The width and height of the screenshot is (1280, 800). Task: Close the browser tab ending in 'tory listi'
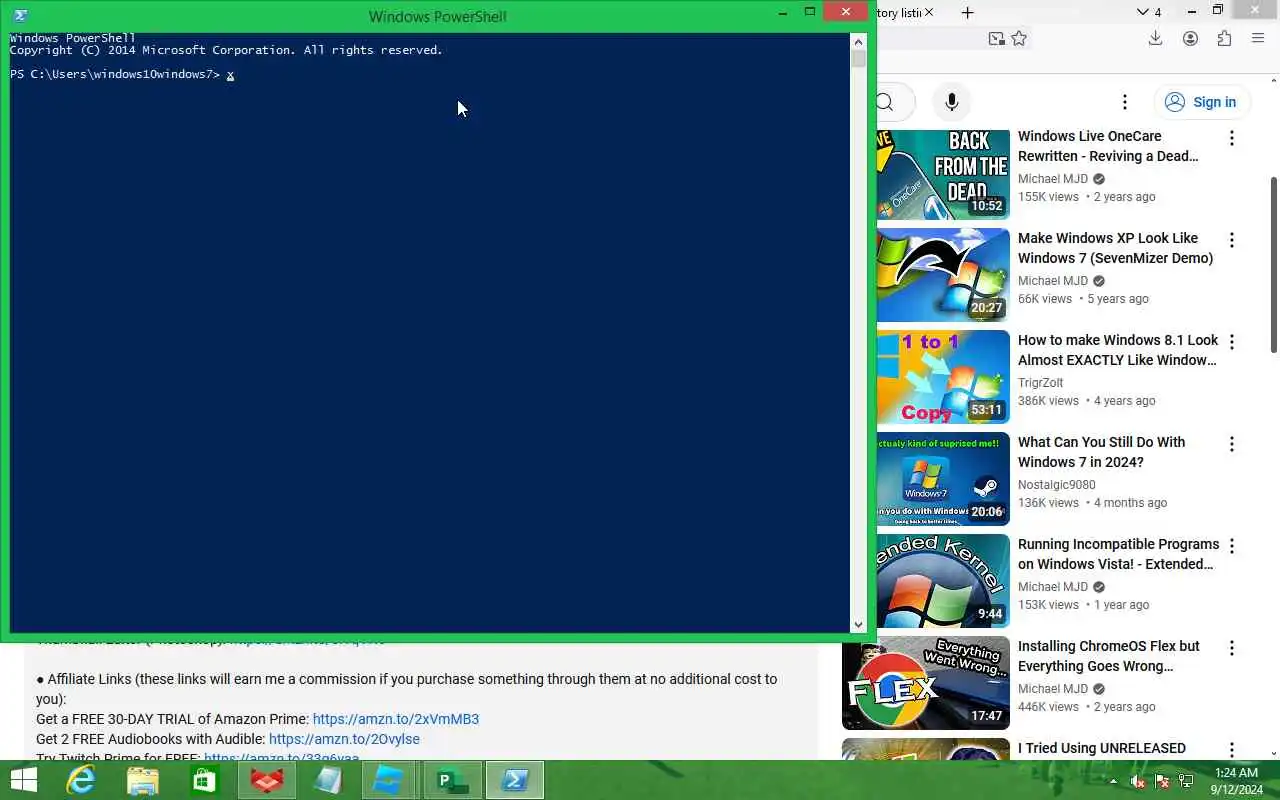coord(929,13)
